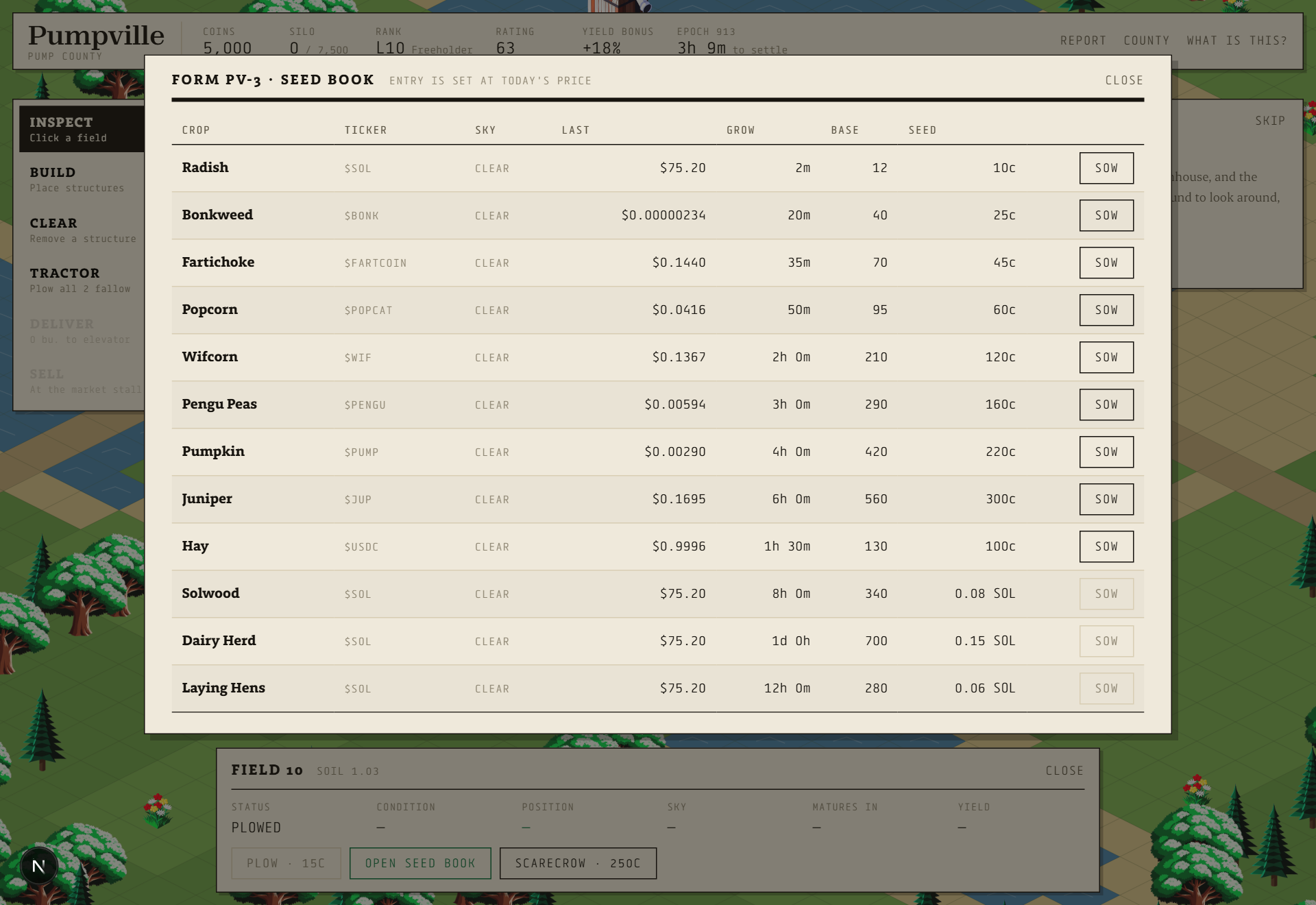The width and height of the screenshot is (1316, 905).
Task: Click the Solwood crop name
Action: [210, 593]
